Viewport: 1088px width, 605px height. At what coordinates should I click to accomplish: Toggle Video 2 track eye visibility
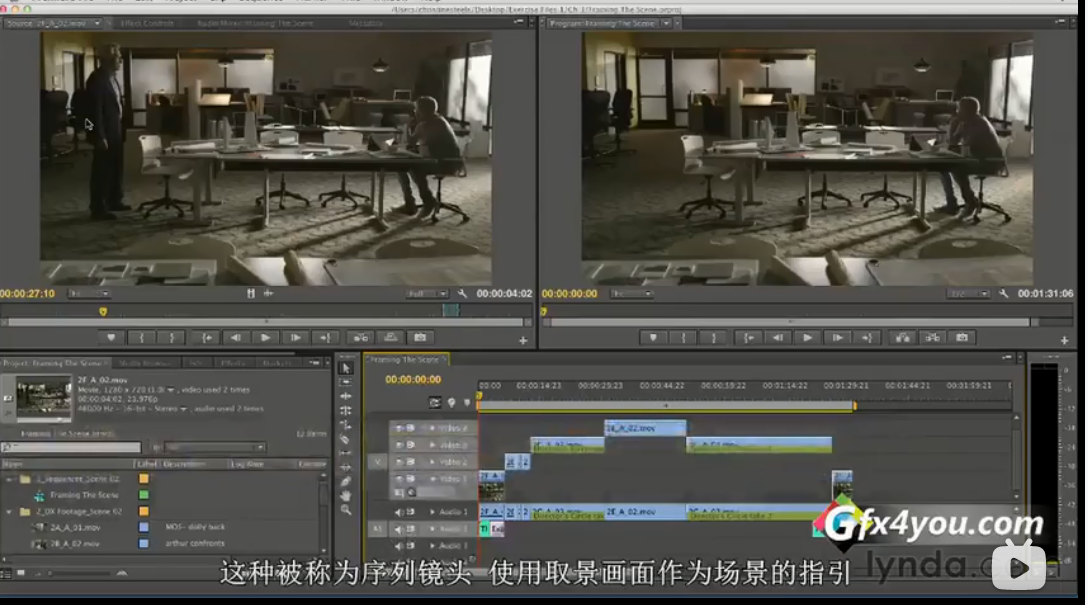tap(401, 462)
